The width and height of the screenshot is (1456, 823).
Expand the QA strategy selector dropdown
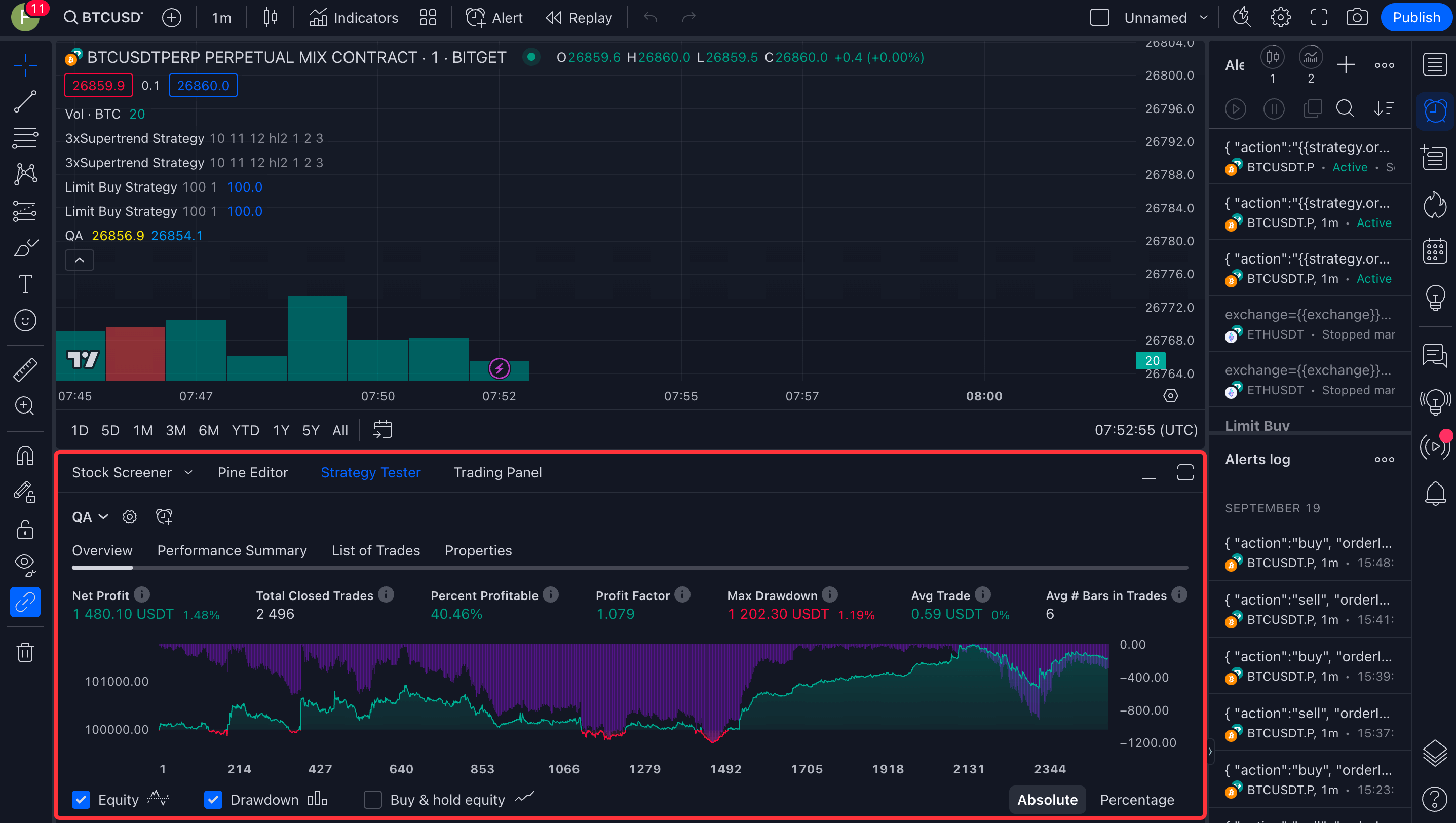tap(90, 516)
